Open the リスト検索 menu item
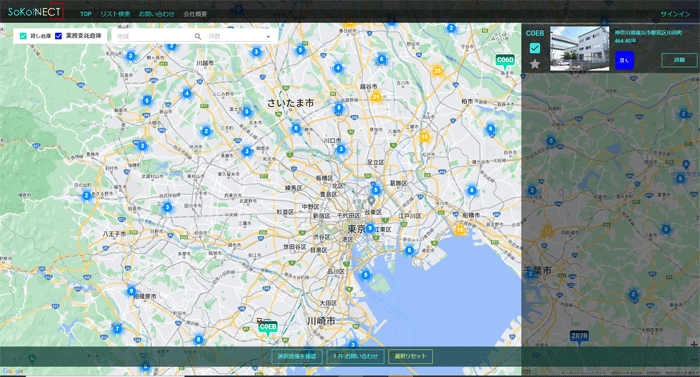This screenshot has width=700, height=377. (x=115, y=14)
